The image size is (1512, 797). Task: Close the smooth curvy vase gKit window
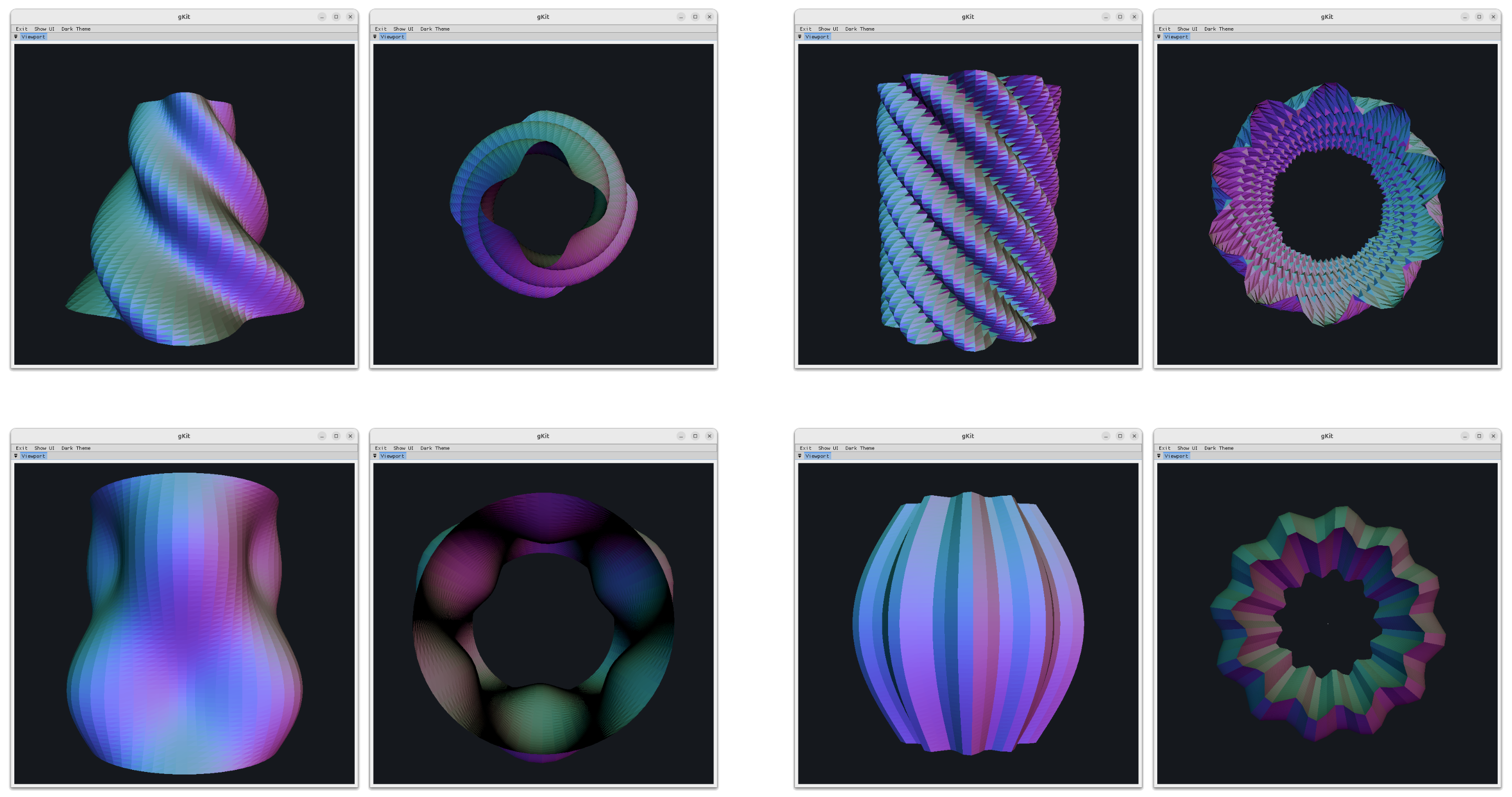351,436
